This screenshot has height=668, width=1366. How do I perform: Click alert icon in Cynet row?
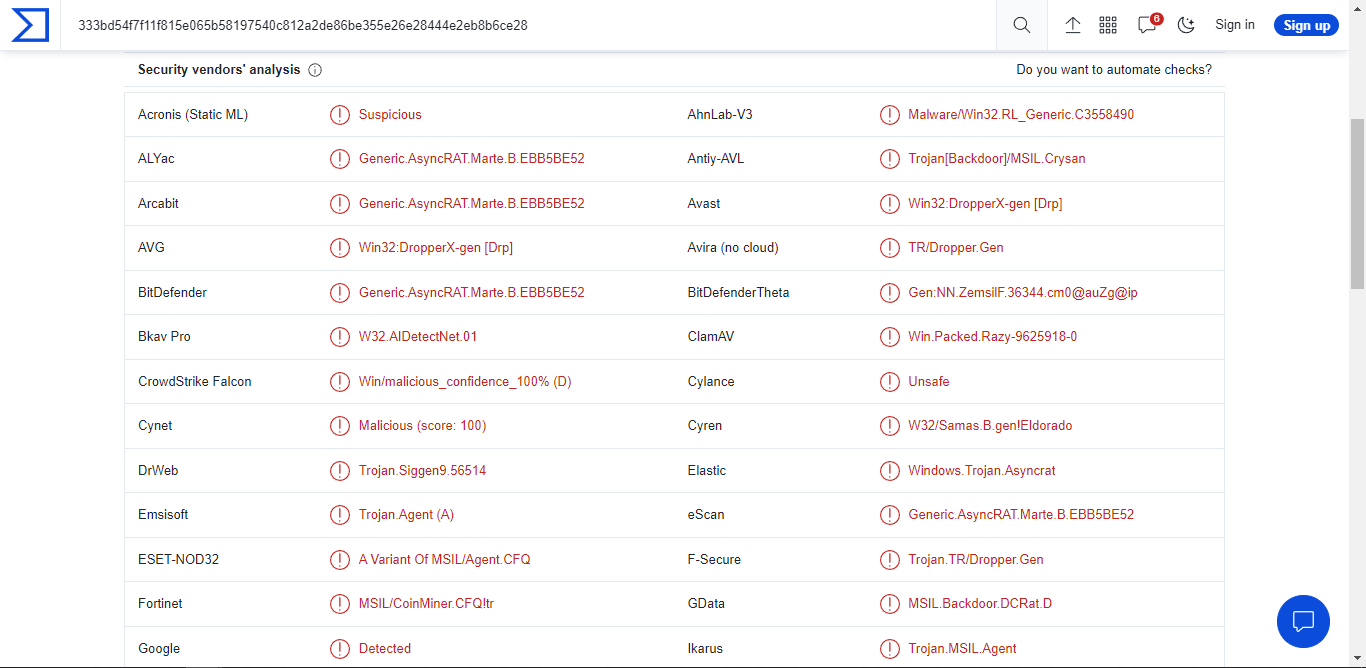click(340, 426)
